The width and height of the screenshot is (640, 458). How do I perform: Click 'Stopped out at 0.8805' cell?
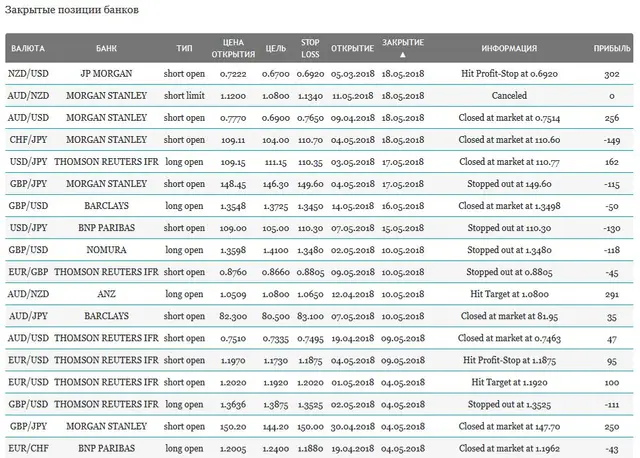coord(509,272)
